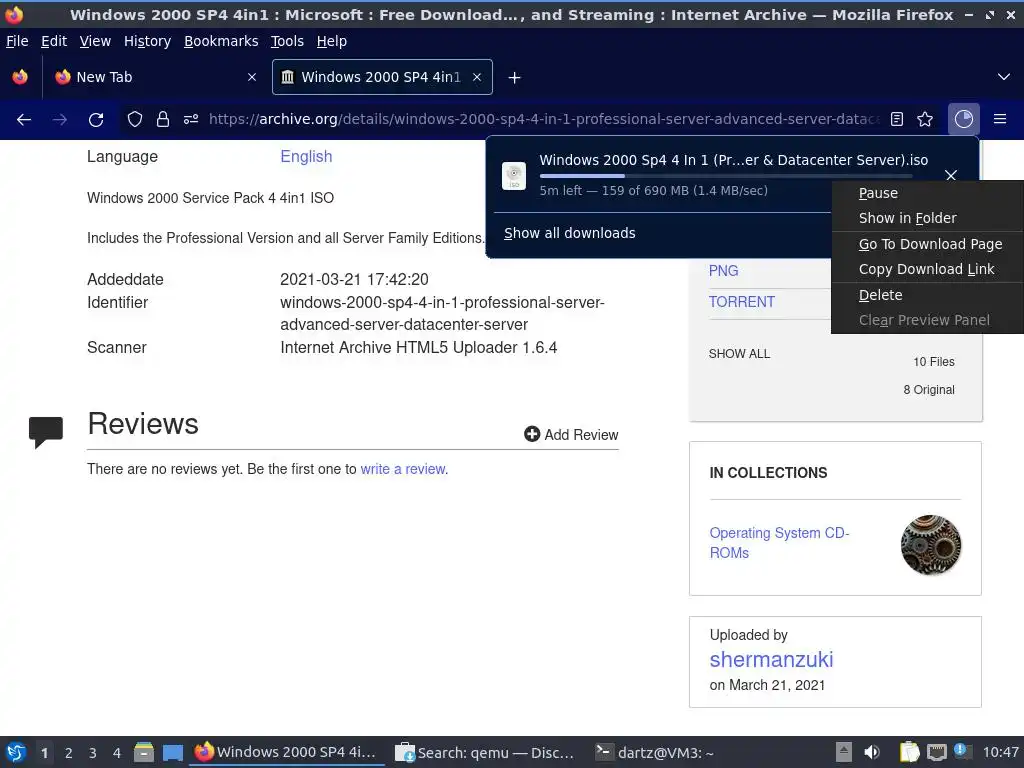Click the Downloads toolbar button
The image size is (1024, 768).
click(x=963, y=119)
